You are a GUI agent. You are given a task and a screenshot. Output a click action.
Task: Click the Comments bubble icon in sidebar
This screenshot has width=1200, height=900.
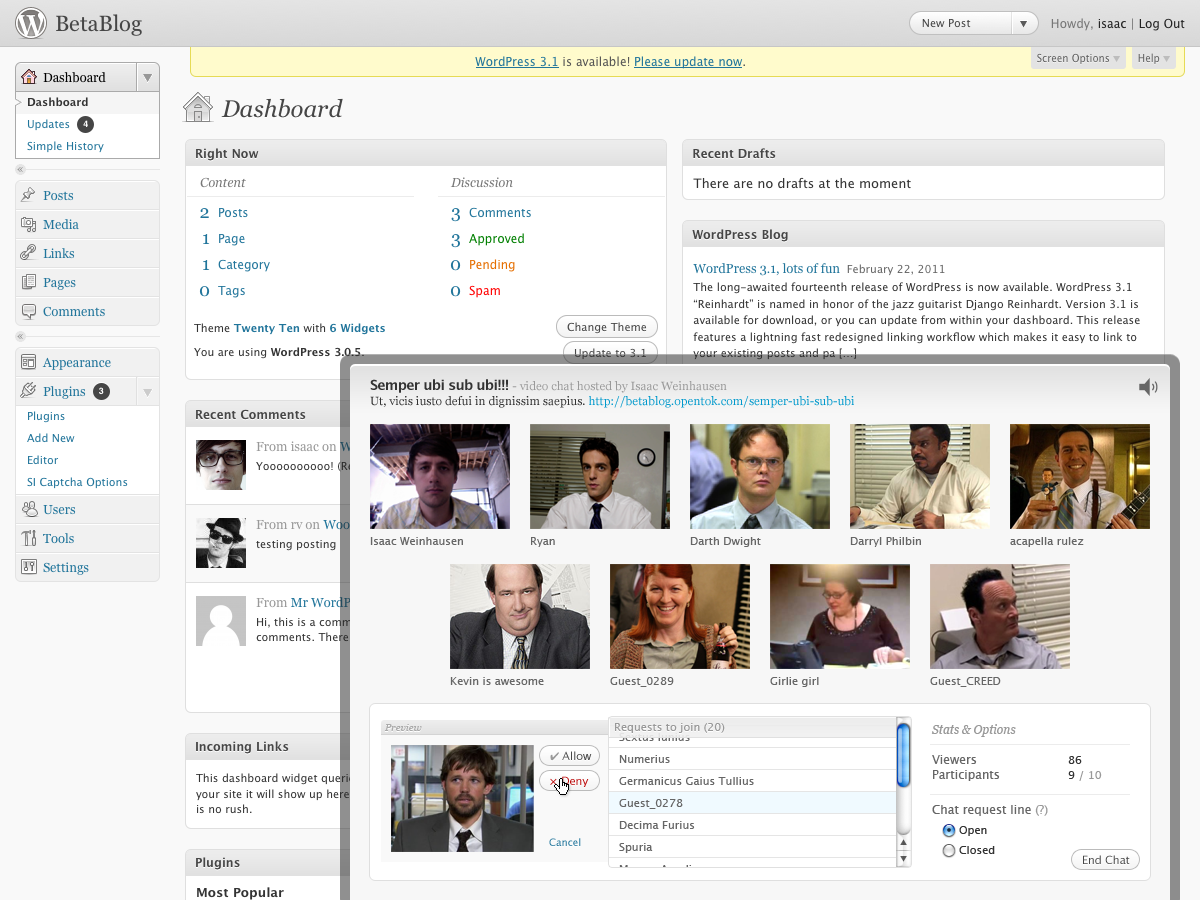pyautogui.click(x=29, y=311)
